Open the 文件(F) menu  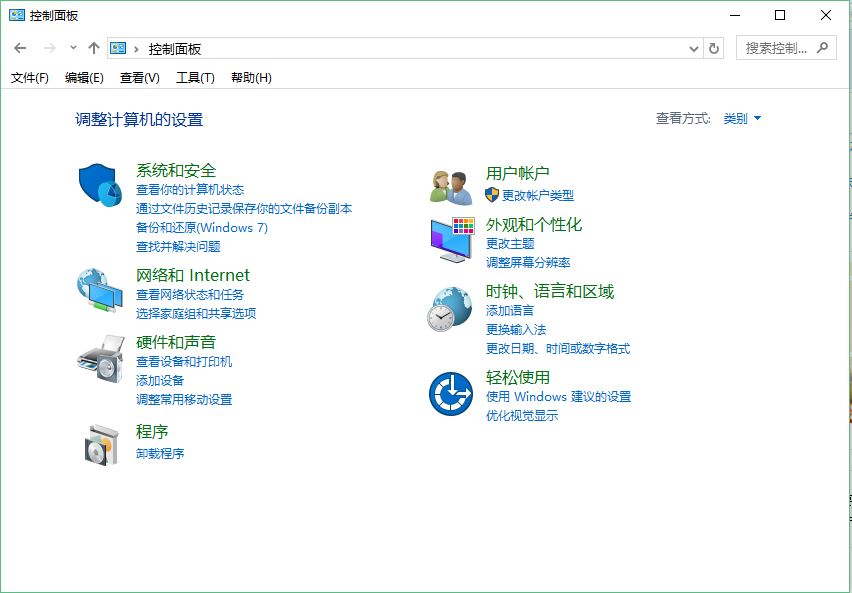coord(30,78)
